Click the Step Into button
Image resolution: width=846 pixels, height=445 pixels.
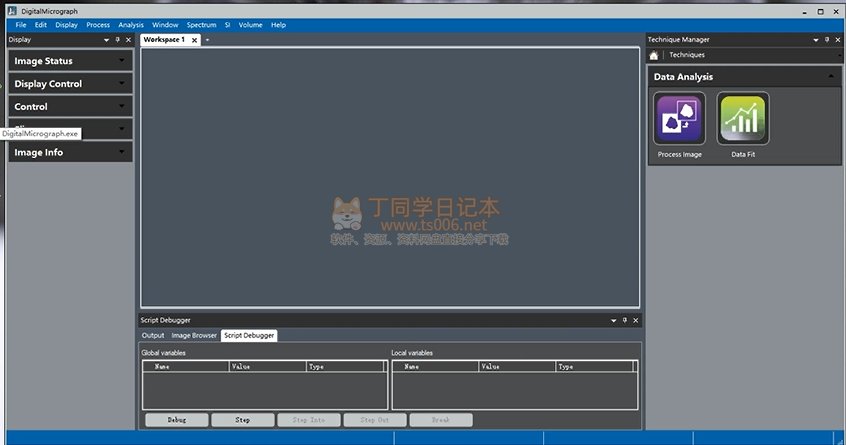tap(309, 420)
